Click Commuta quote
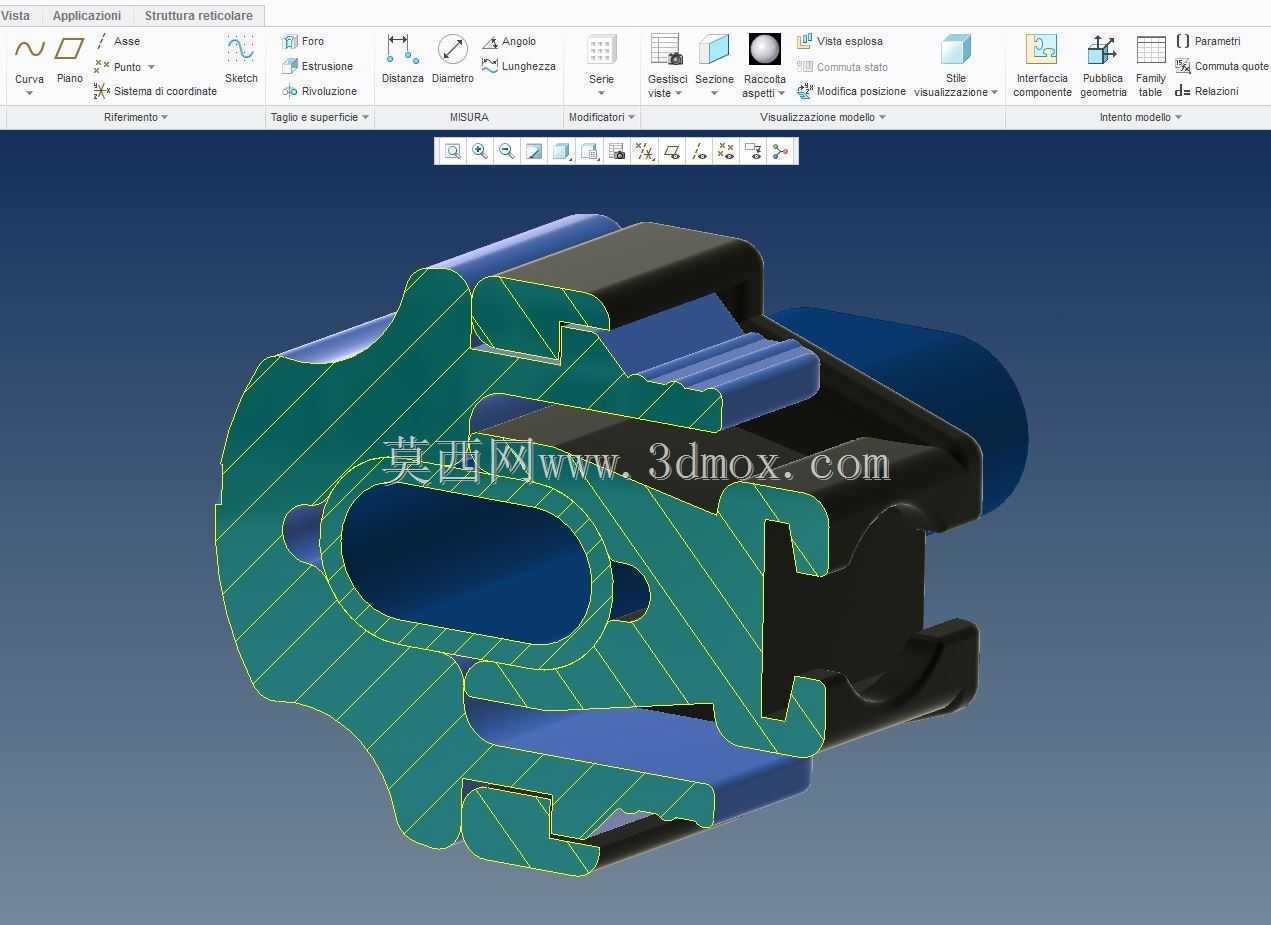Image resolution: width=1271 pixels, height=925 pixels. coord(1222,66)
